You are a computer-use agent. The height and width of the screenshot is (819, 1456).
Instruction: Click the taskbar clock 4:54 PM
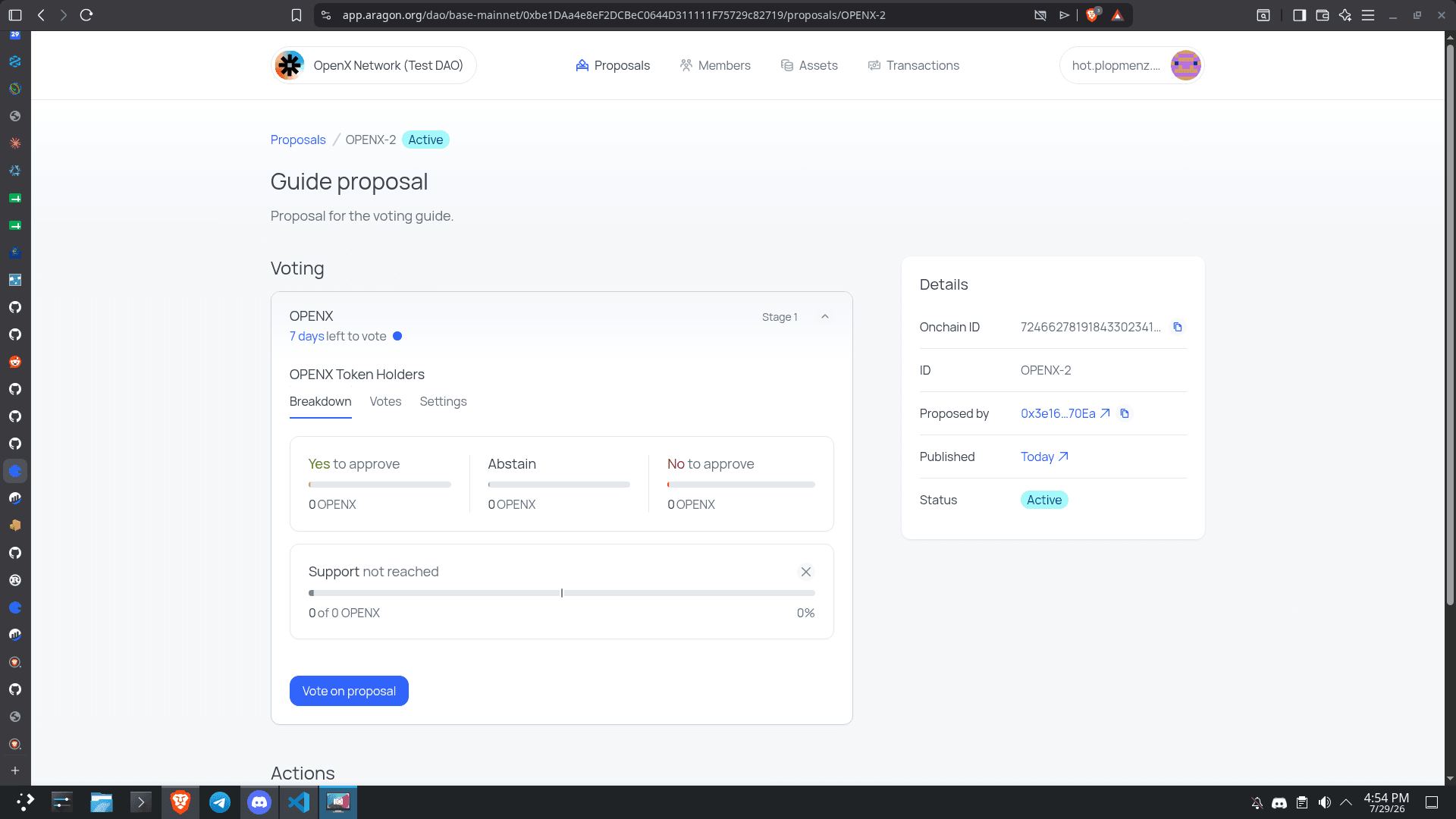1386,802
